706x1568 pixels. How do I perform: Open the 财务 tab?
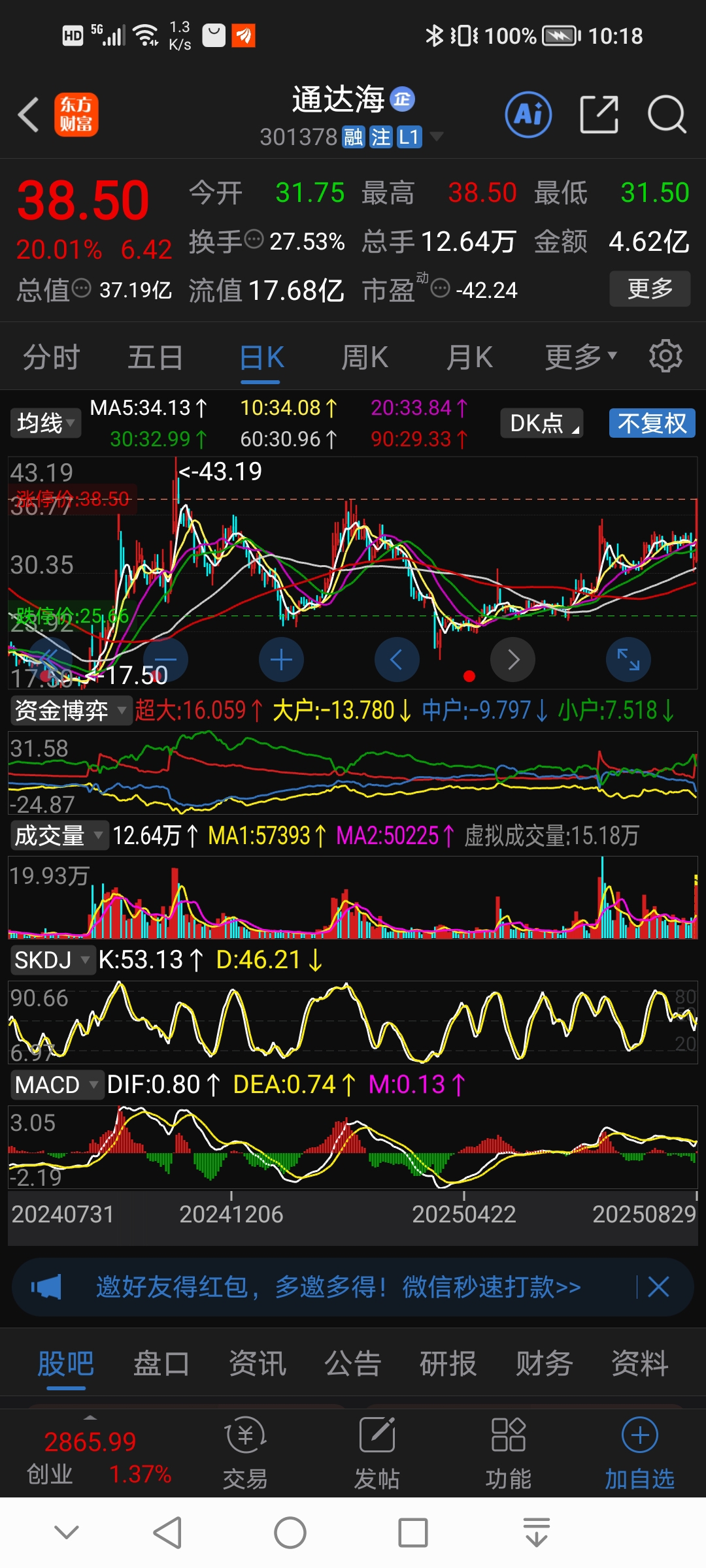point(544,1364)
